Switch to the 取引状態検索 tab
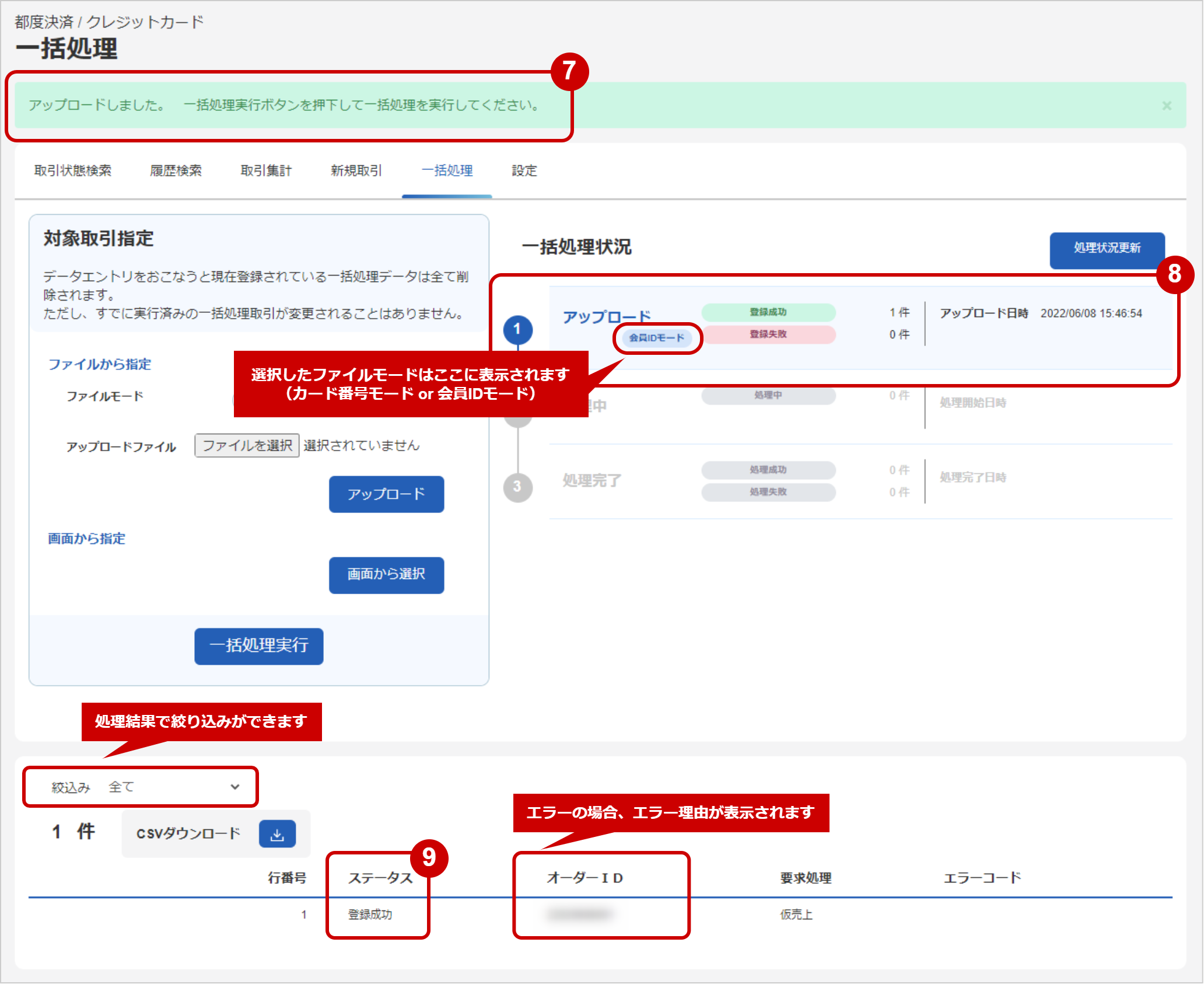This screenshot has width=1204, height=984. [x=73, y=170]
